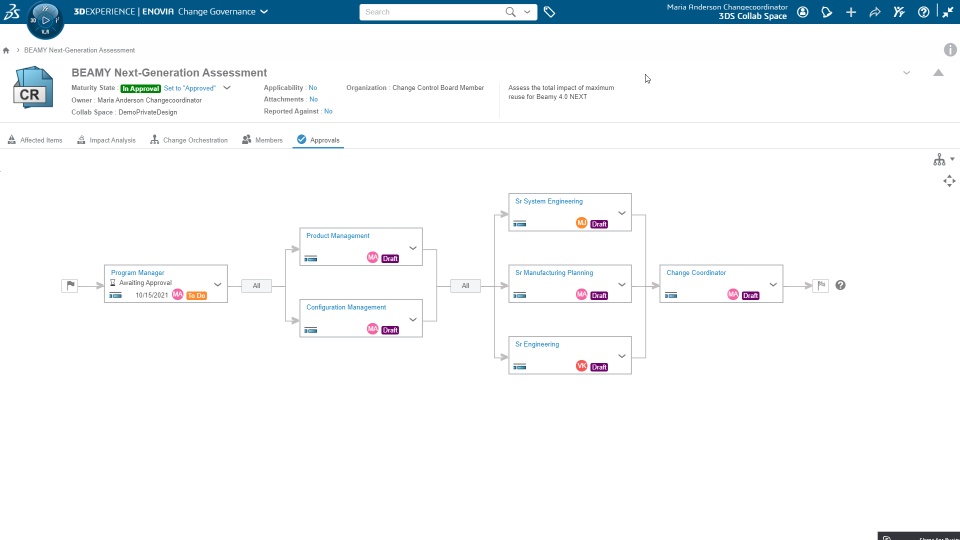The image size is (960, 540).
Task: Click the route start flag icon
Action: 70,285
